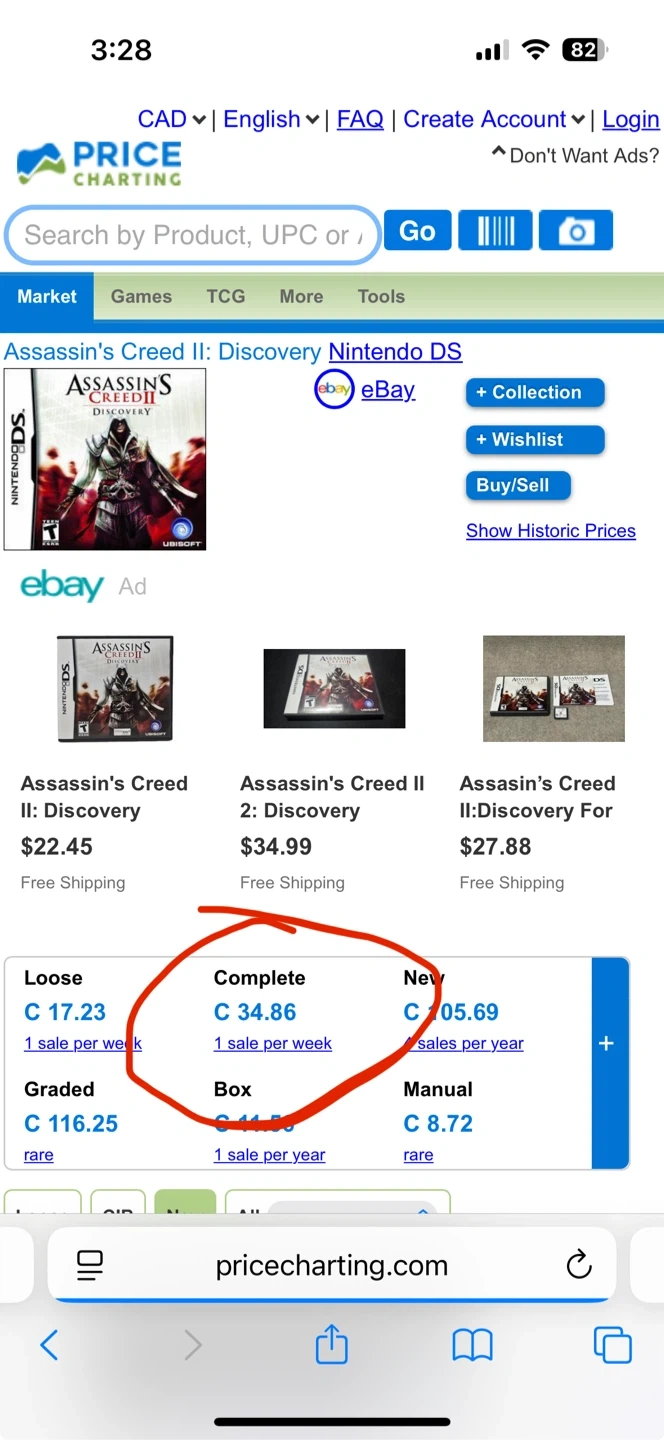Expand price table with blue plus

[x=606, y=1043]
